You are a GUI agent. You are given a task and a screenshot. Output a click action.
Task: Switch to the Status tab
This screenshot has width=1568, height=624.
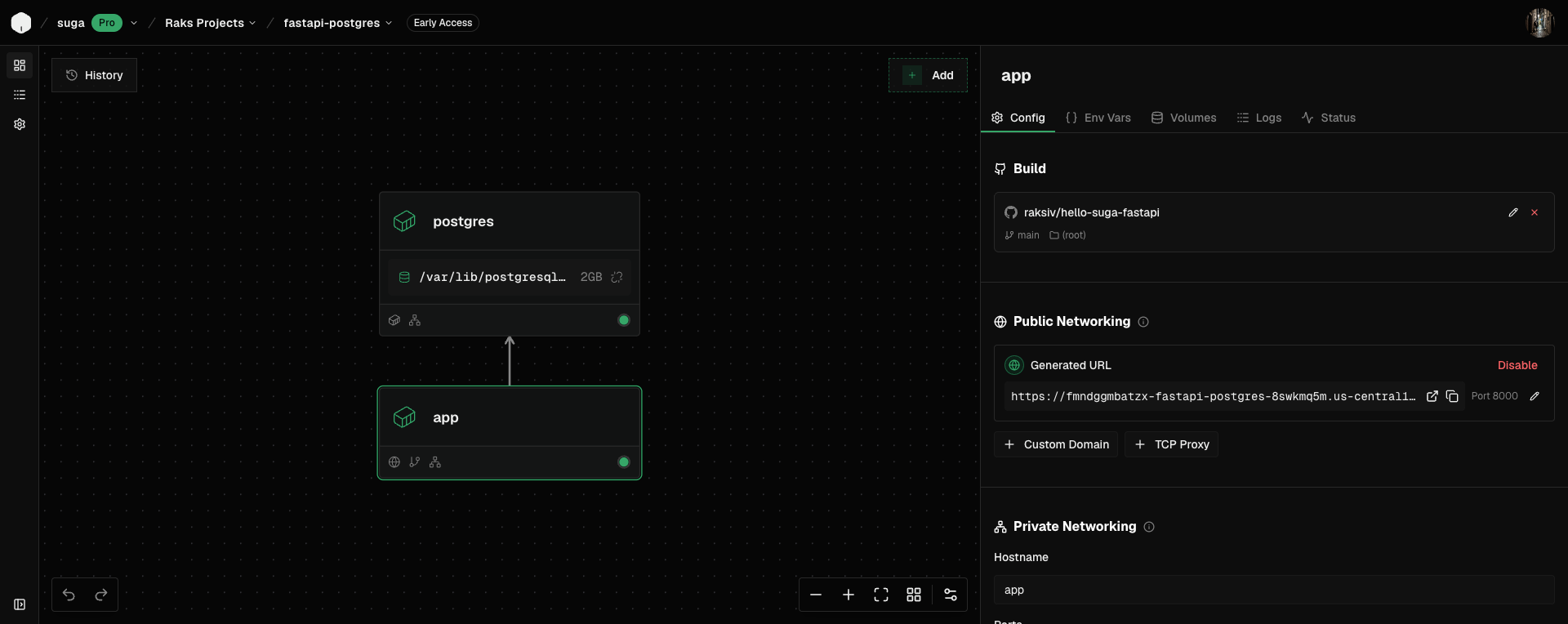pos(1329,118)
